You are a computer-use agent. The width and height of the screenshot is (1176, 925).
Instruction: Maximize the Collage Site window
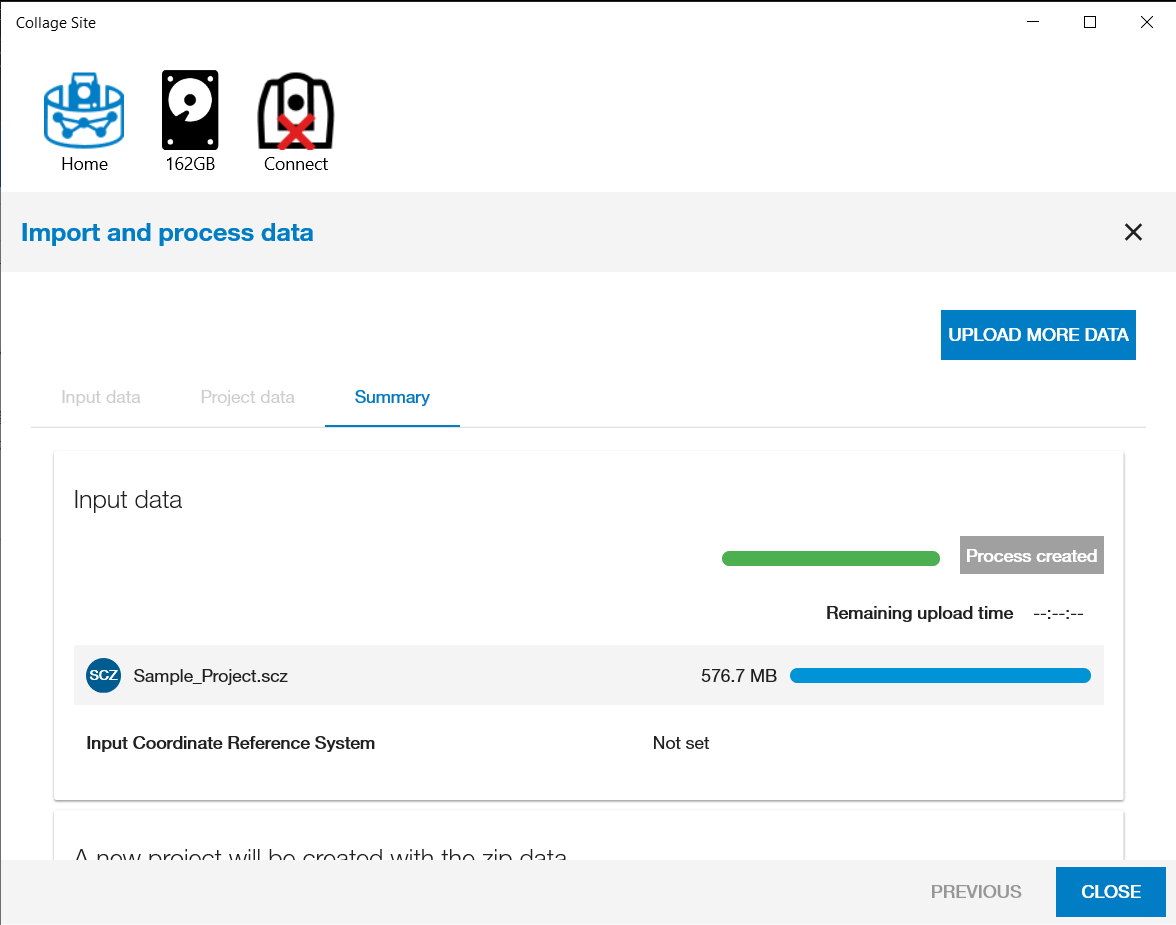click(x=1090, y=22)
